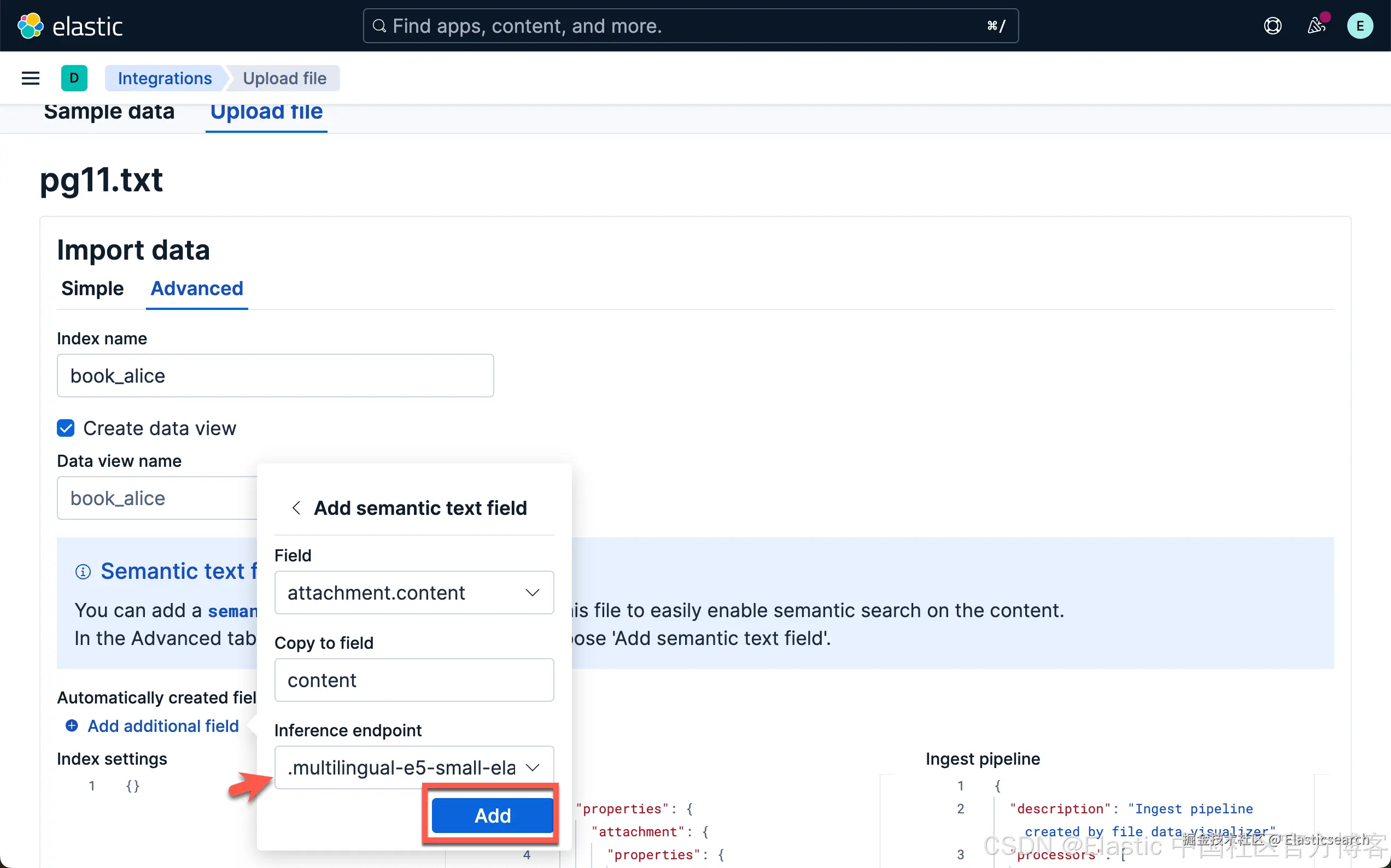Click the Integrations breadcrumb link
Screen dimensions: 1391x868
pos(165,78)
